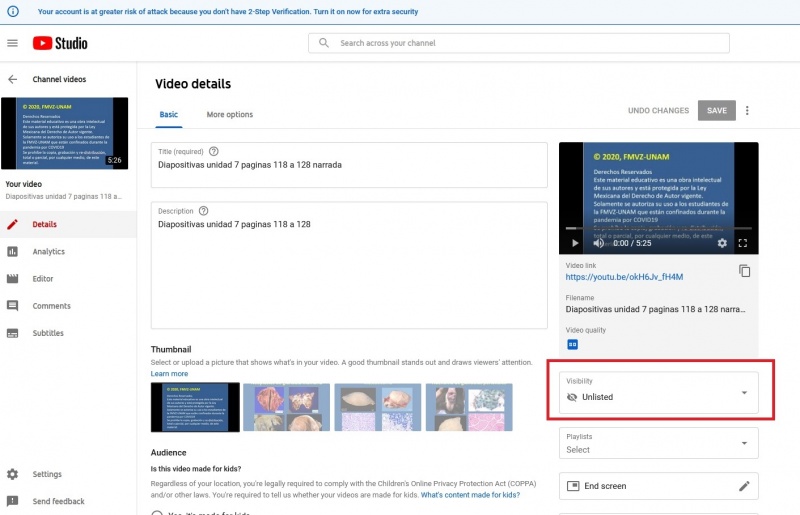Click into the Title text field
800x515 pixels.
coord(349,165)
